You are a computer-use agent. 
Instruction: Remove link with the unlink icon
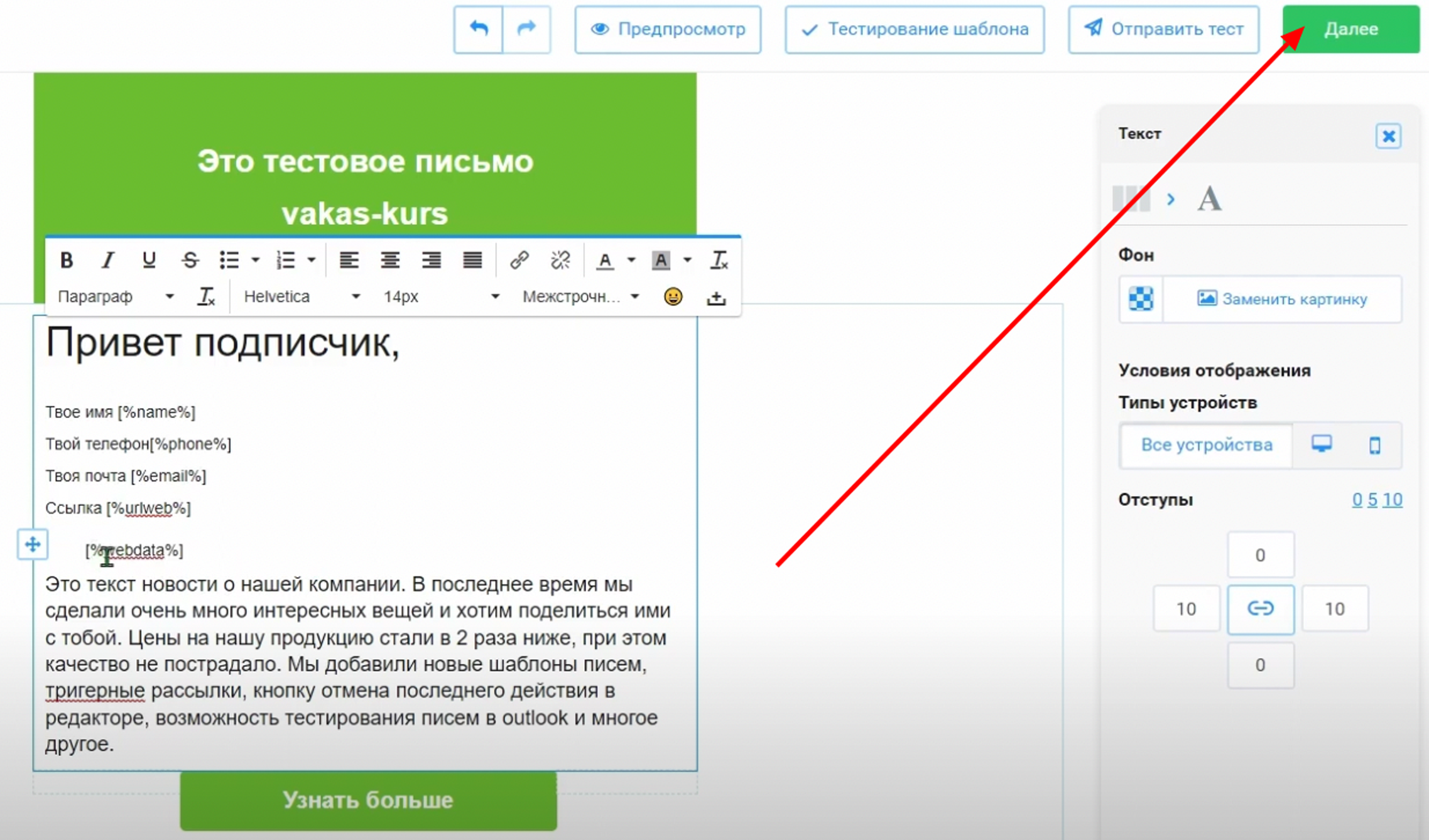pyautogui.click(x=560, y=260)
